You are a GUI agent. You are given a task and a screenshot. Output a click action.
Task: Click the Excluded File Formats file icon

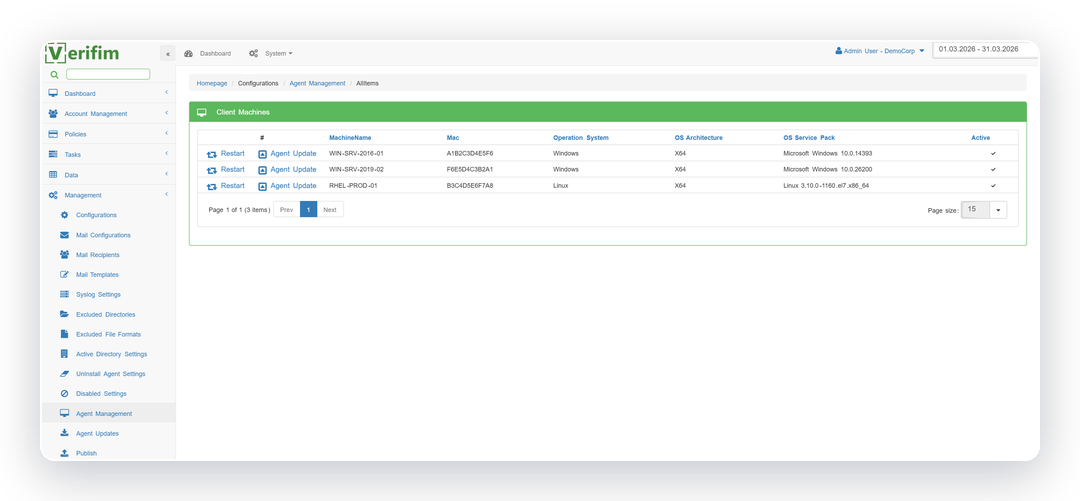coord(64,334)
